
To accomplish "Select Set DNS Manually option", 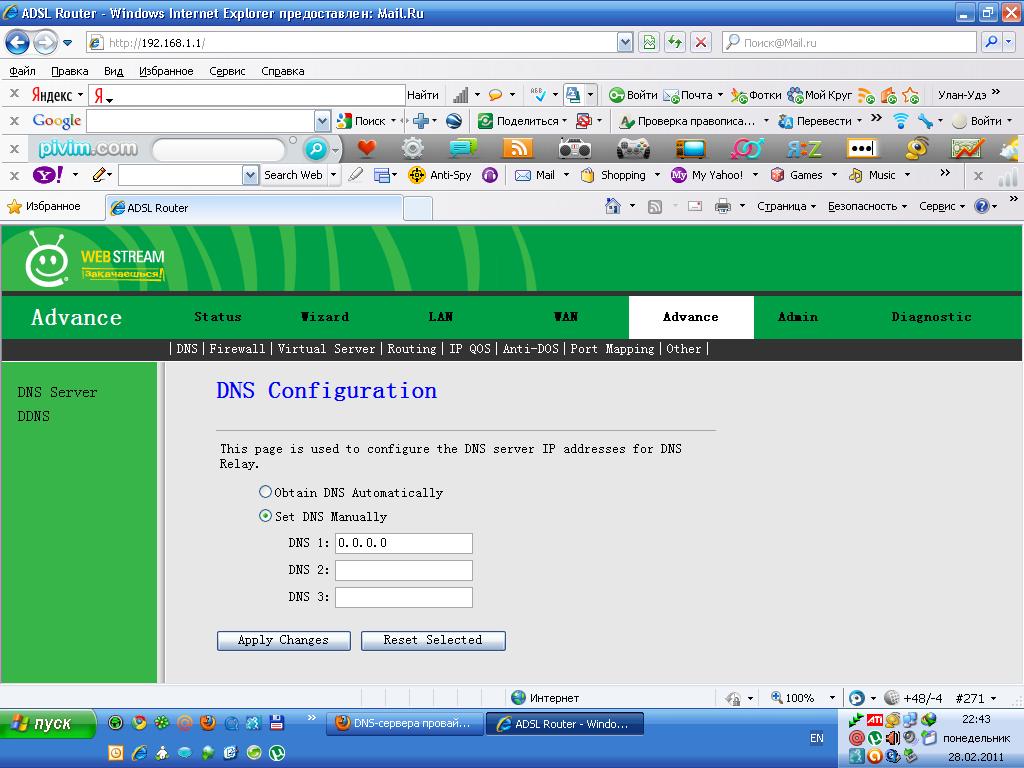I will pos(265,516).
